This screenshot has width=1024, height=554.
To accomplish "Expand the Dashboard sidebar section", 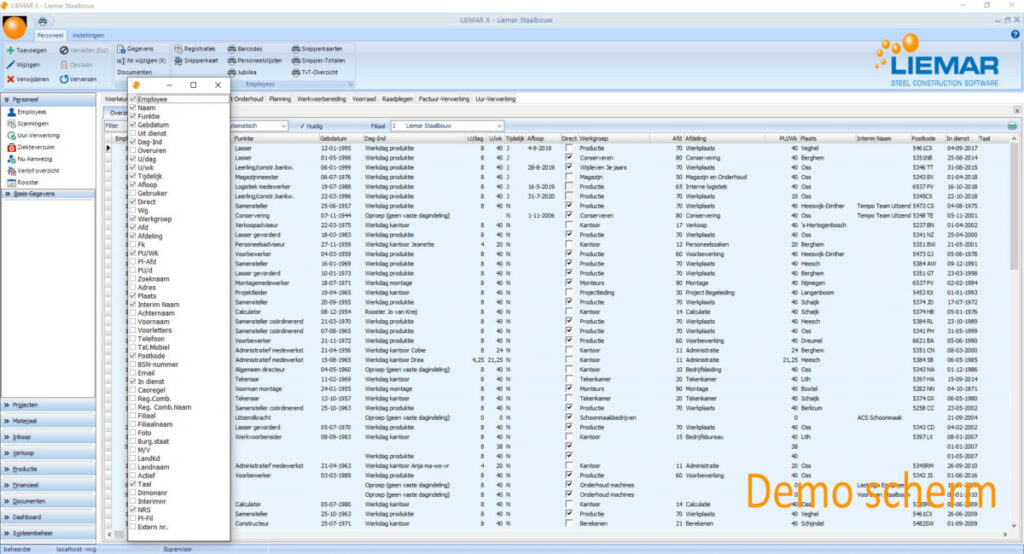I will pyautogui.click(x=48, y=517).
